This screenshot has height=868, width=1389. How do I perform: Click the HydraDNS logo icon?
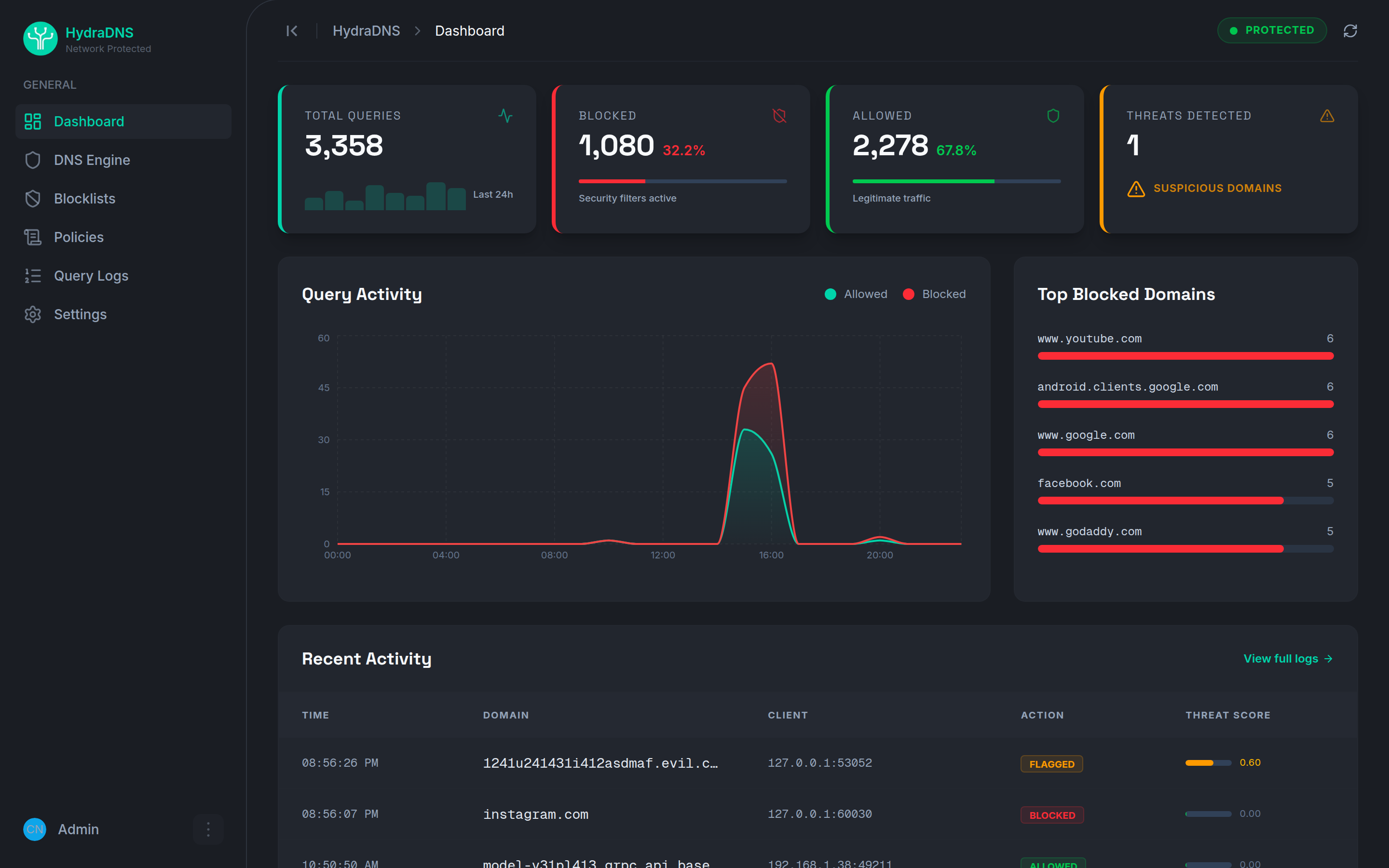40,39
